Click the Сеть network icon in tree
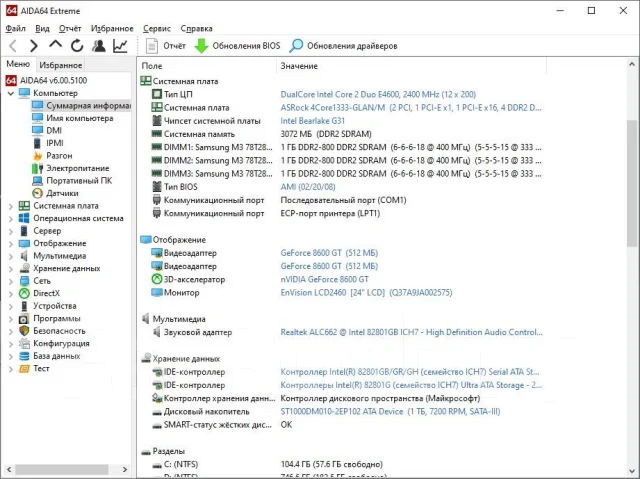 [24, 281]
